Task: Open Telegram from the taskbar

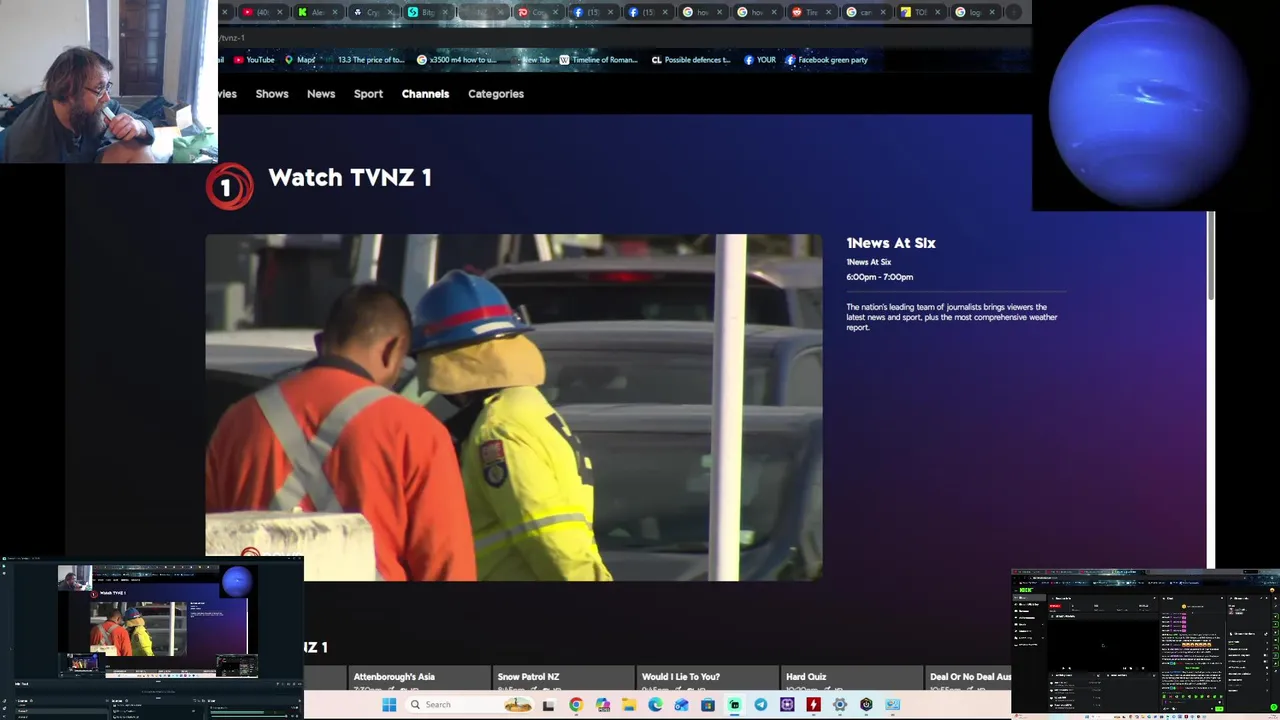Action: coord(761,705)
